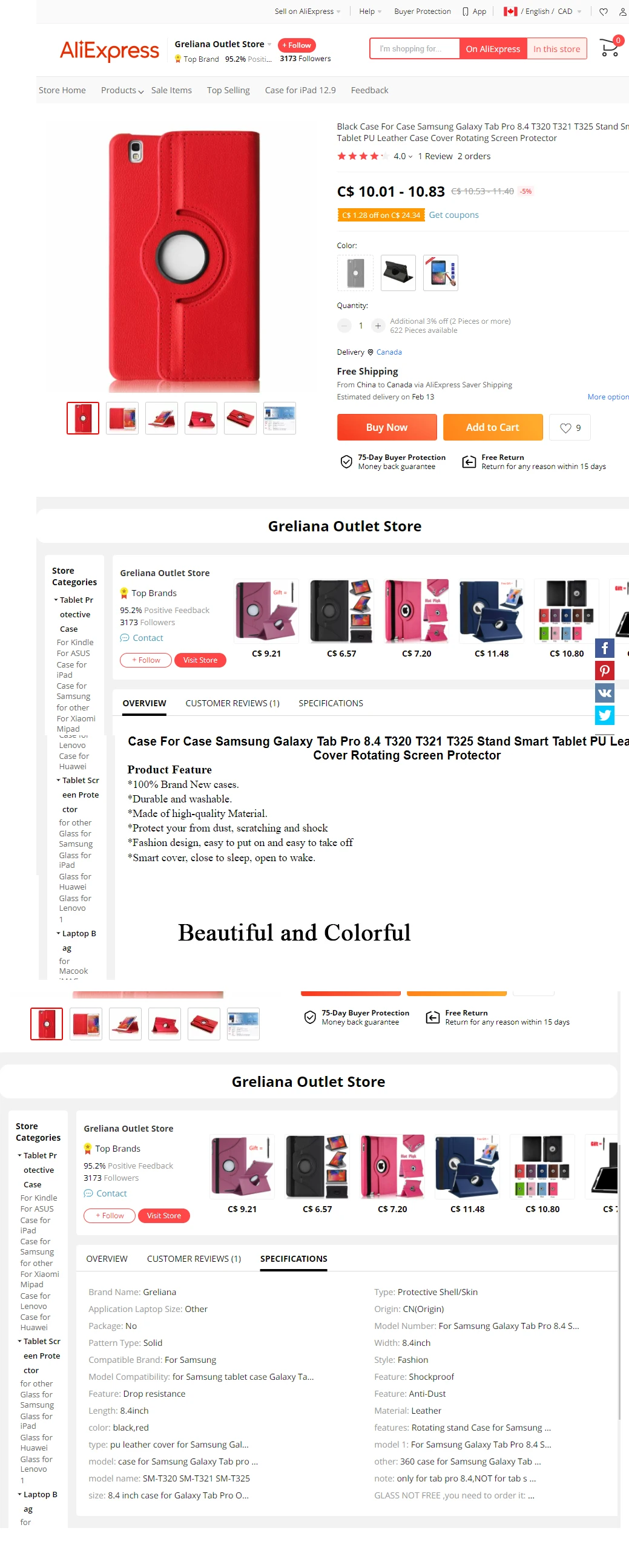The height and width of the screenshot is (1568, 629).
Task: Switch to upper CUSTOMER REVIEWS (1) tab
Action: coord(232,703)
